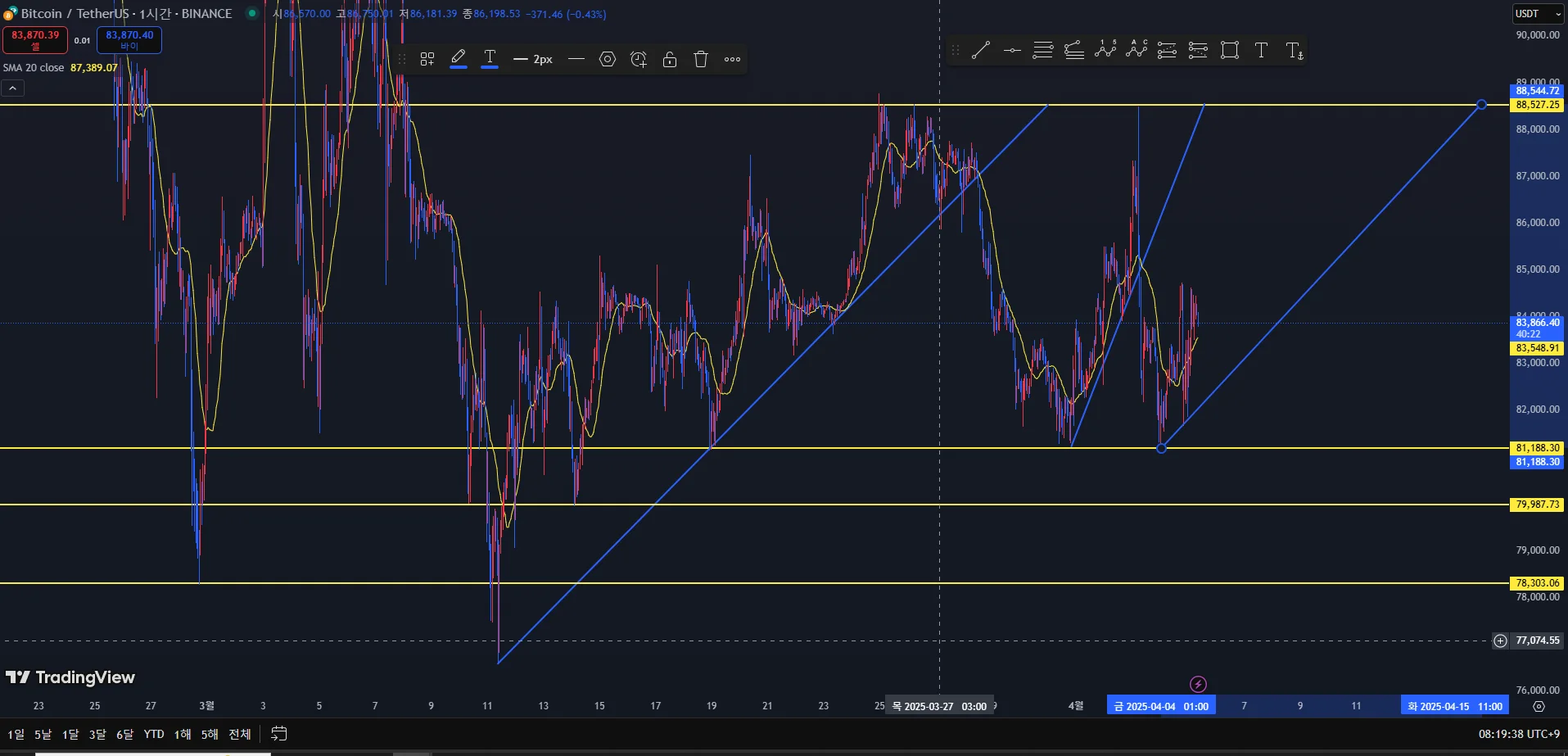This screenshot has height=756, width=1568.
Task: Click the 83,866.40 current price label
Action: coord(1537,328)
